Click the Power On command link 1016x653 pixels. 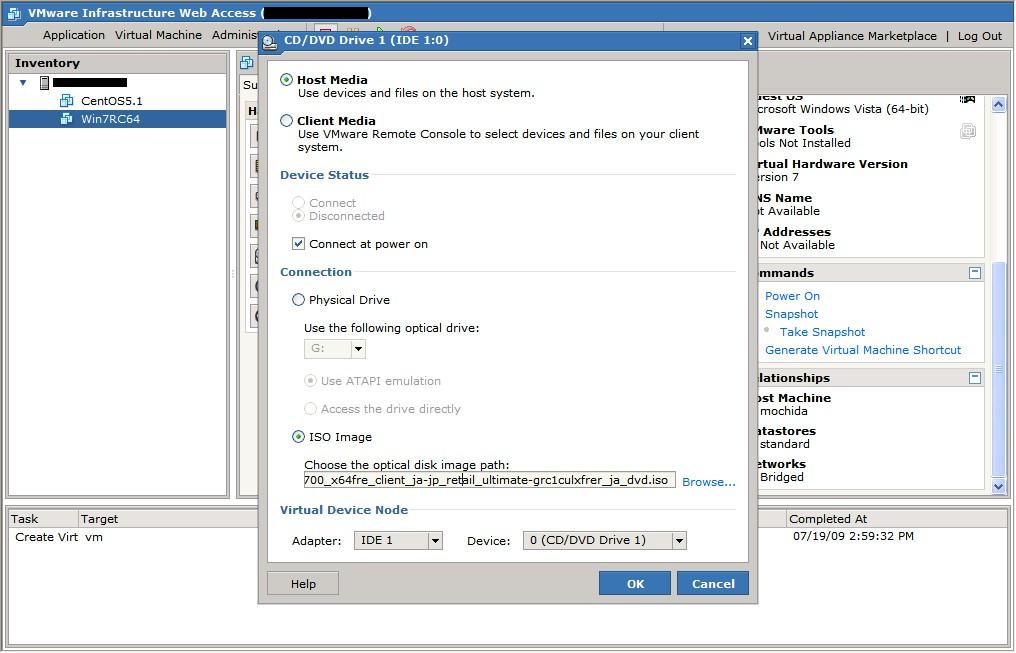click(792, 296)
